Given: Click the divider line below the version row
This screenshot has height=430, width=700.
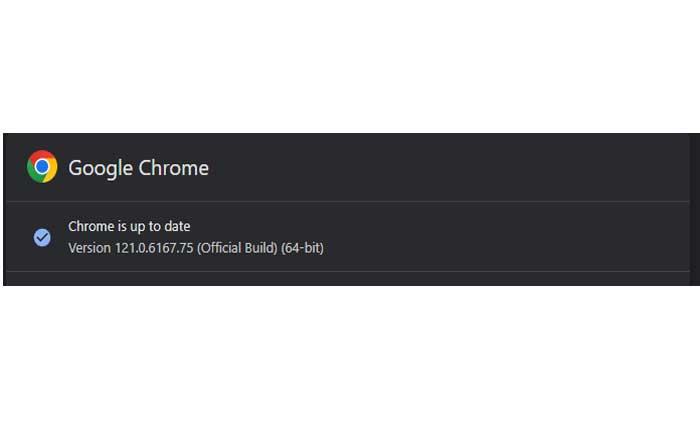Looking at the screenshot, I should tap(350, 271).
